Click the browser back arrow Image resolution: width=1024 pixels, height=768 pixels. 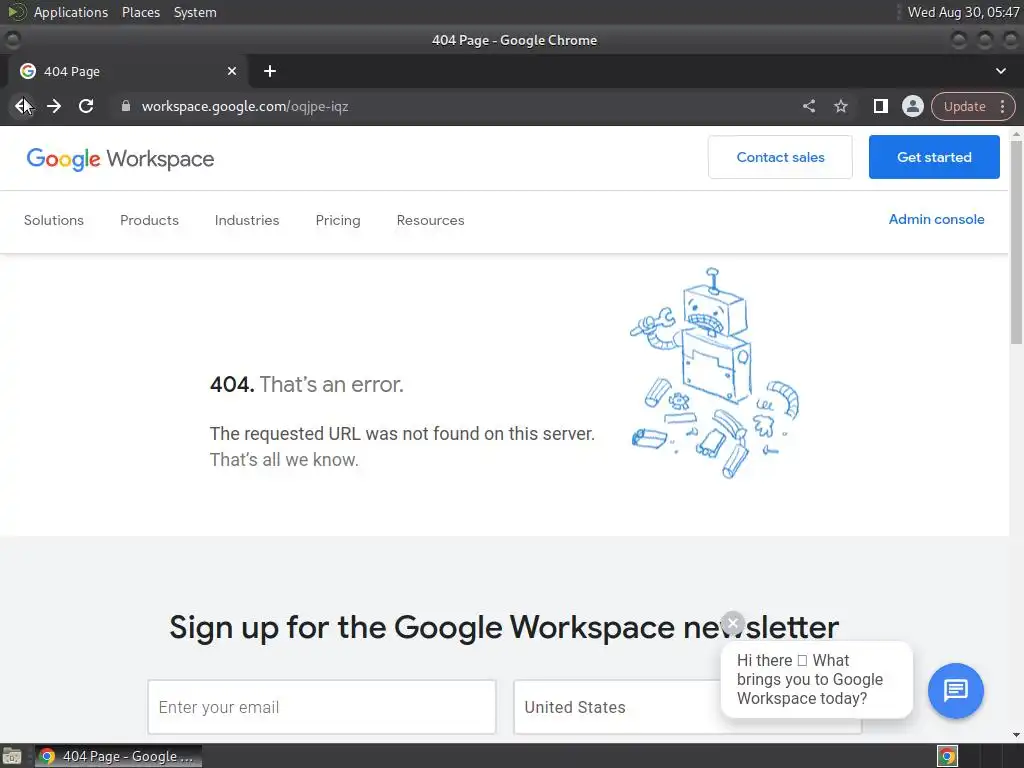(22, 106)
